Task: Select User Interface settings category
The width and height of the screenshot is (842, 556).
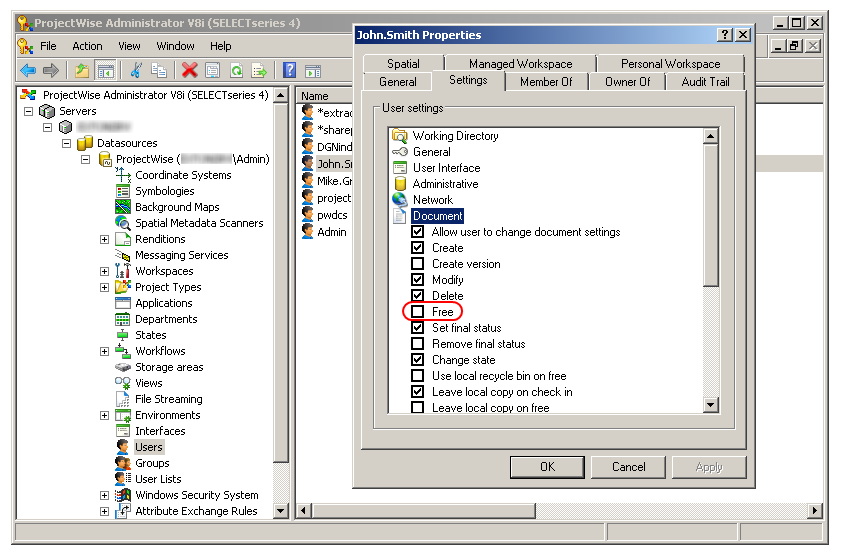Action: (x=446, y=168)
